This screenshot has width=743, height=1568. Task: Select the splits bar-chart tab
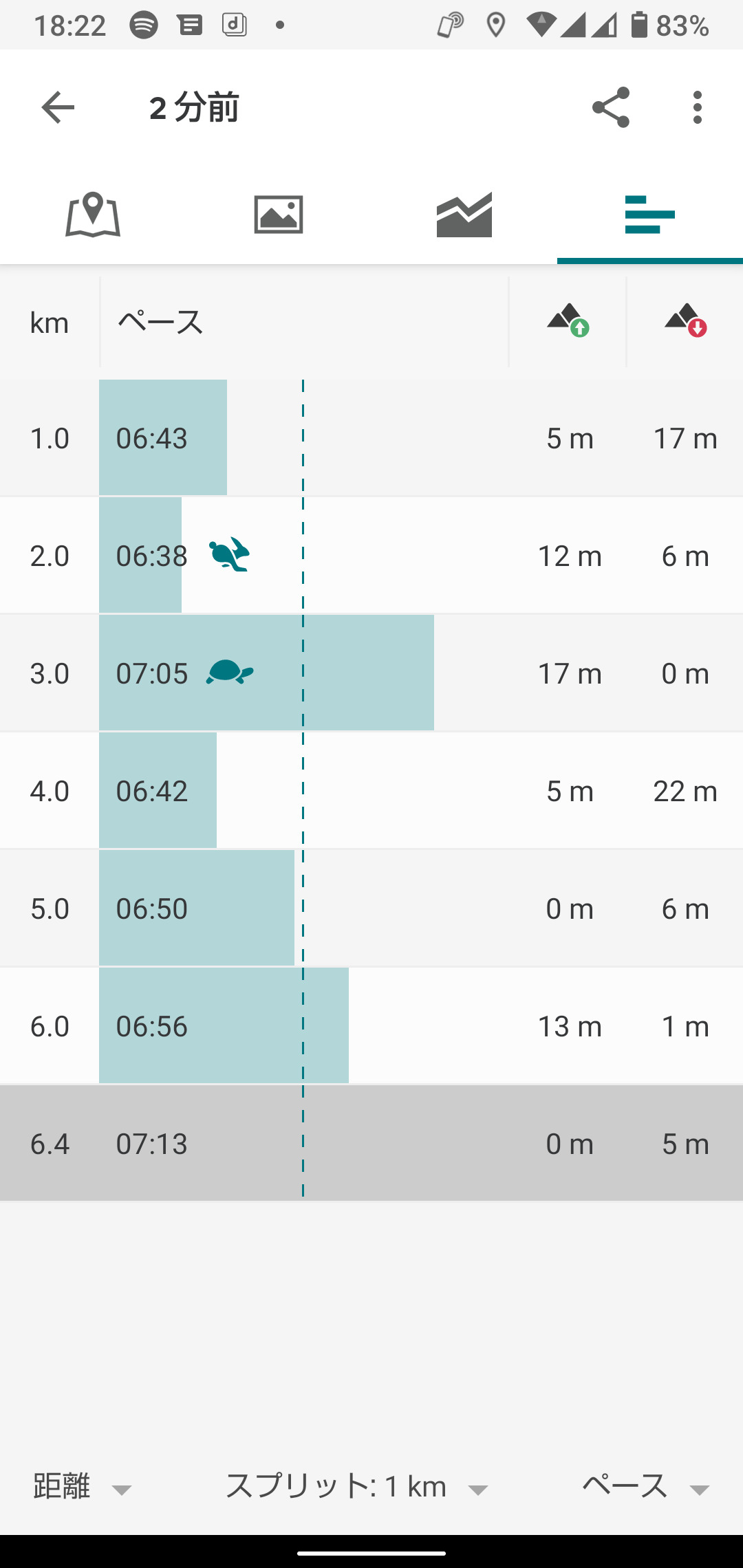click(650, 215)
